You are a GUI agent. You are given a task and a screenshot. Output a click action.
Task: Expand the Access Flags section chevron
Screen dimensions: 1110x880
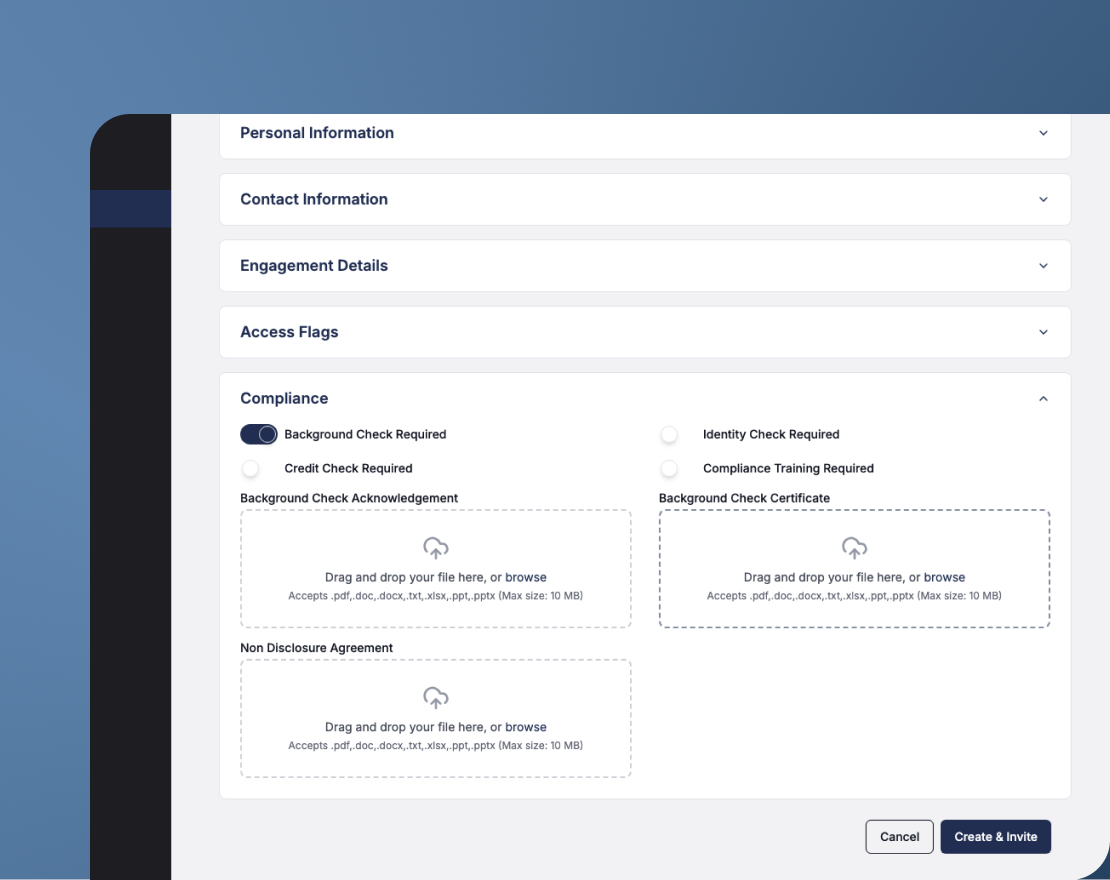tap(1043, 332)
